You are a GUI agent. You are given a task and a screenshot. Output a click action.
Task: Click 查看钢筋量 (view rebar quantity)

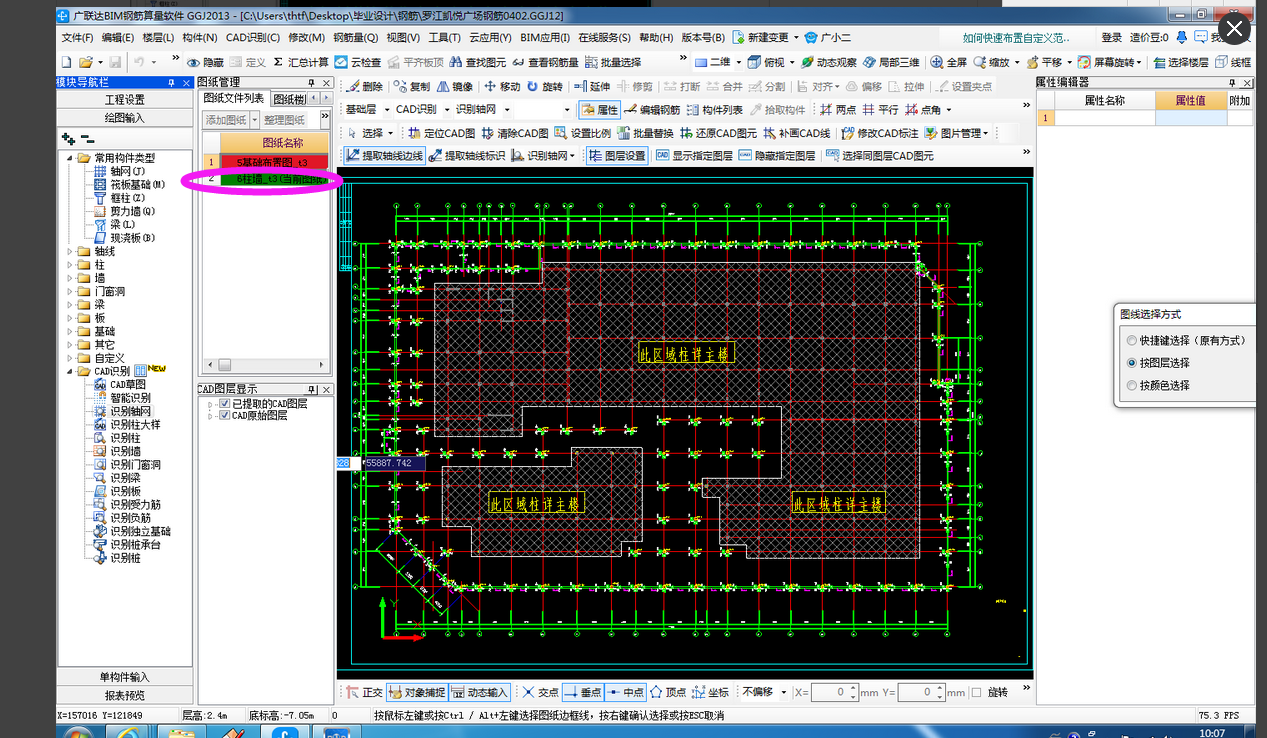point(546,62)
